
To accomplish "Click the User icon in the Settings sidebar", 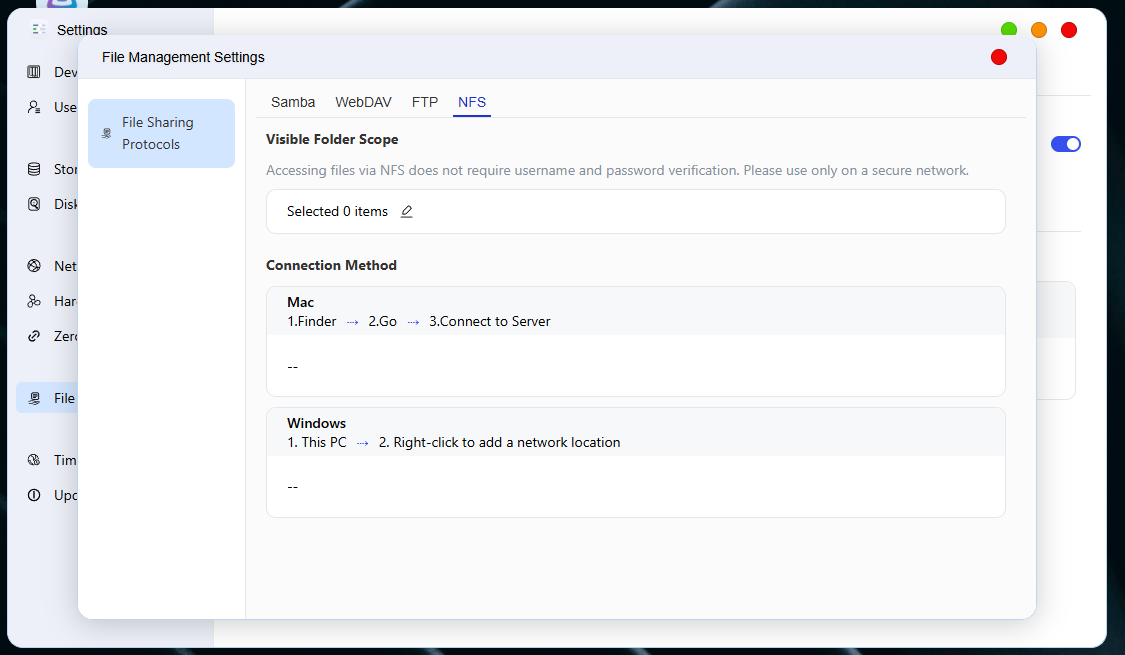I will (x=34, y=107).
